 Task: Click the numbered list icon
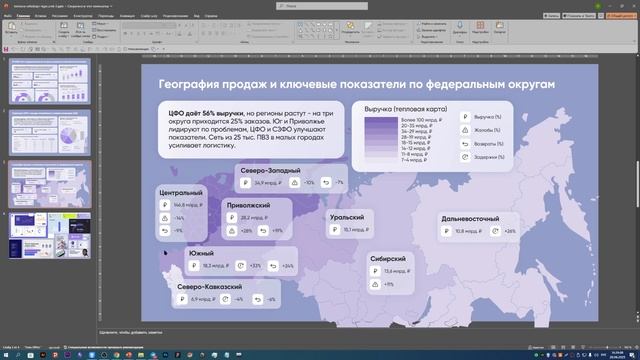214,25
